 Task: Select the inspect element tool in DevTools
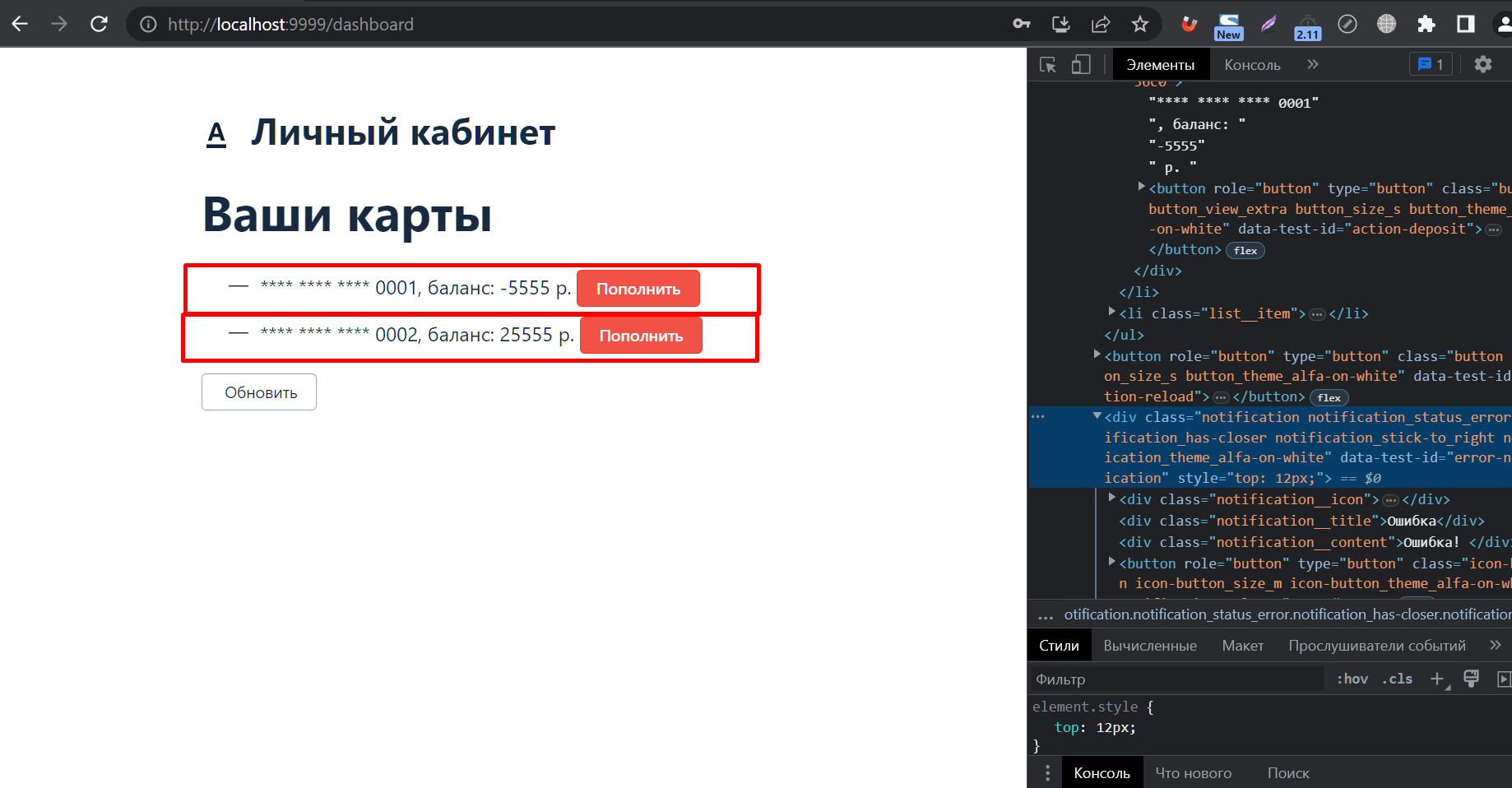[x=1046, y=63]
